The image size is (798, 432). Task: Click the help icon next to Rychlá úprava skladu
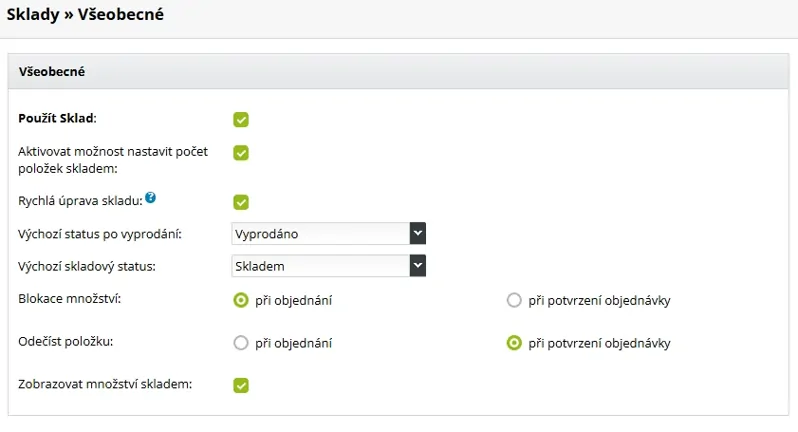point(151,198)
